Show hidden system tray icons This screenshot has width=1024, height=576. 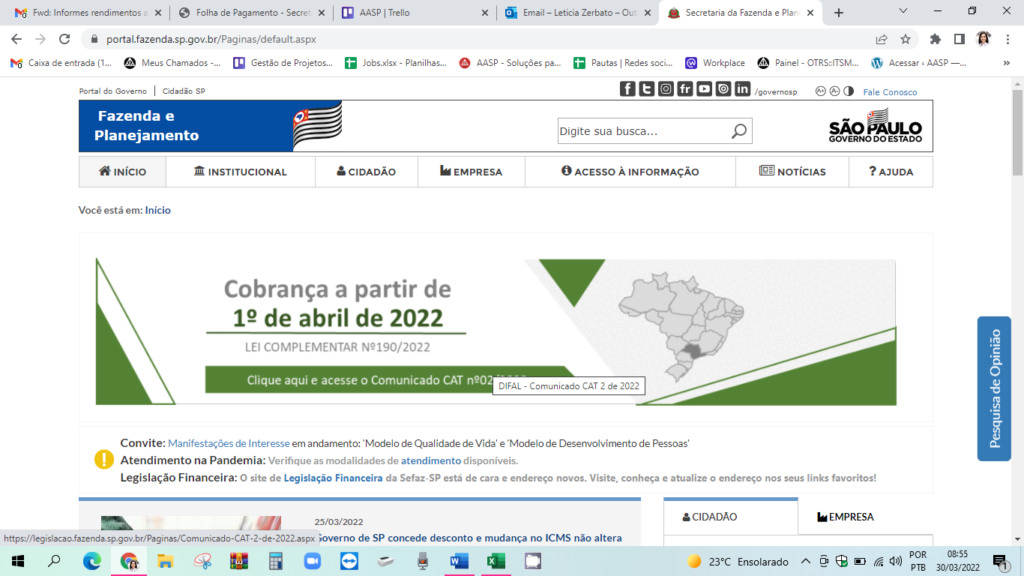[x=806, y=561]
